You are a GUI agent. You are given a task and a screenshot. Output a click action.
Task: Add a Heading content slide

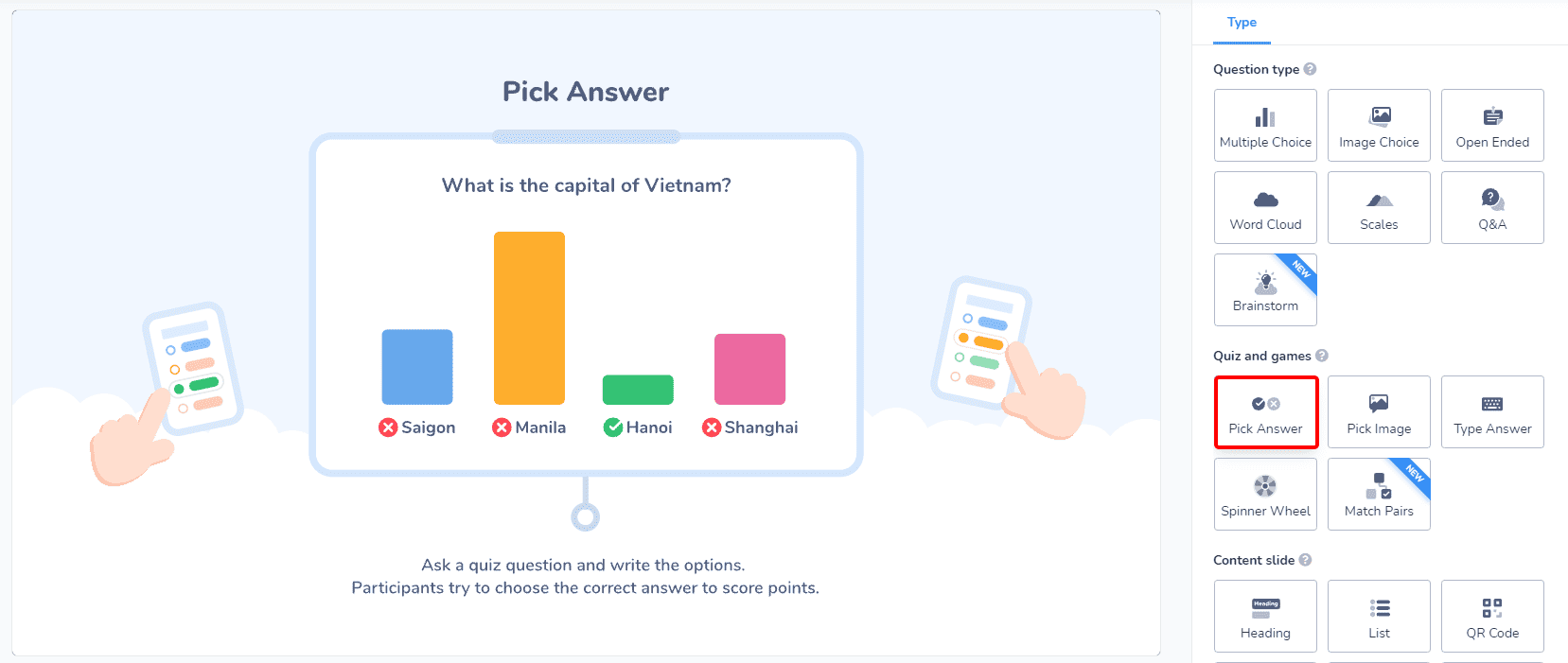pyautogui.click(x=1265, y=616)
